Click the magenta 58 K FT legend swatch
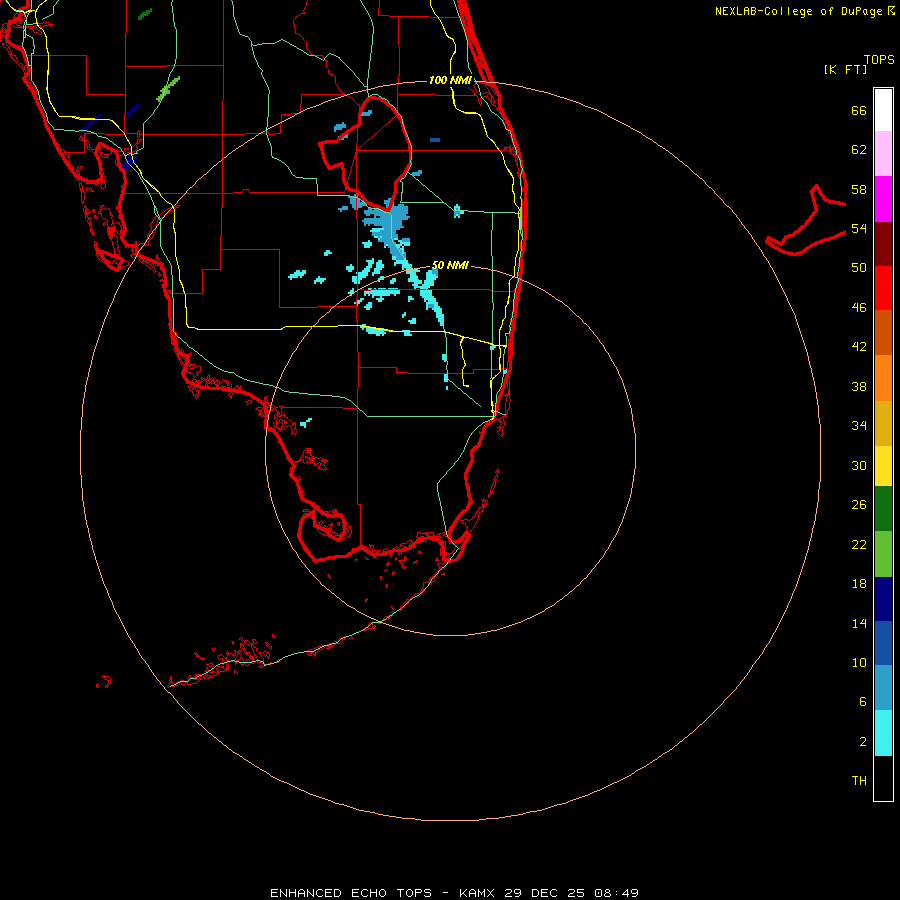 (x=883, y=199)
